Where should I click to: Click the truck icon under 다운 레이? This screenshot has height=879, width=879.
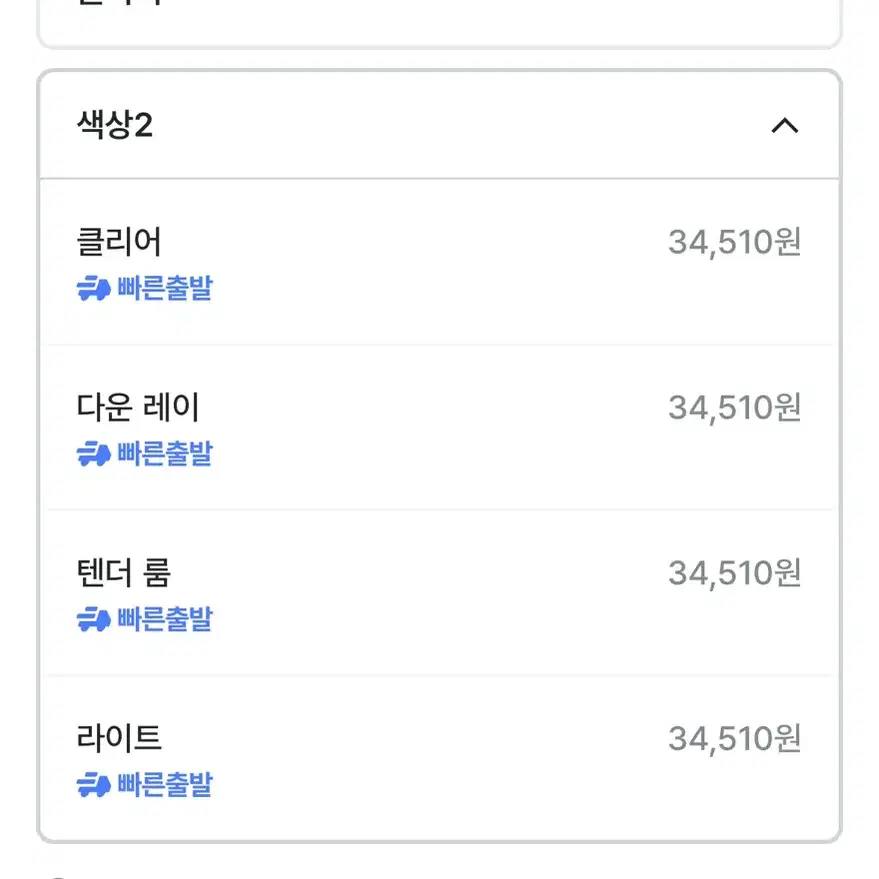coord(94,454)
